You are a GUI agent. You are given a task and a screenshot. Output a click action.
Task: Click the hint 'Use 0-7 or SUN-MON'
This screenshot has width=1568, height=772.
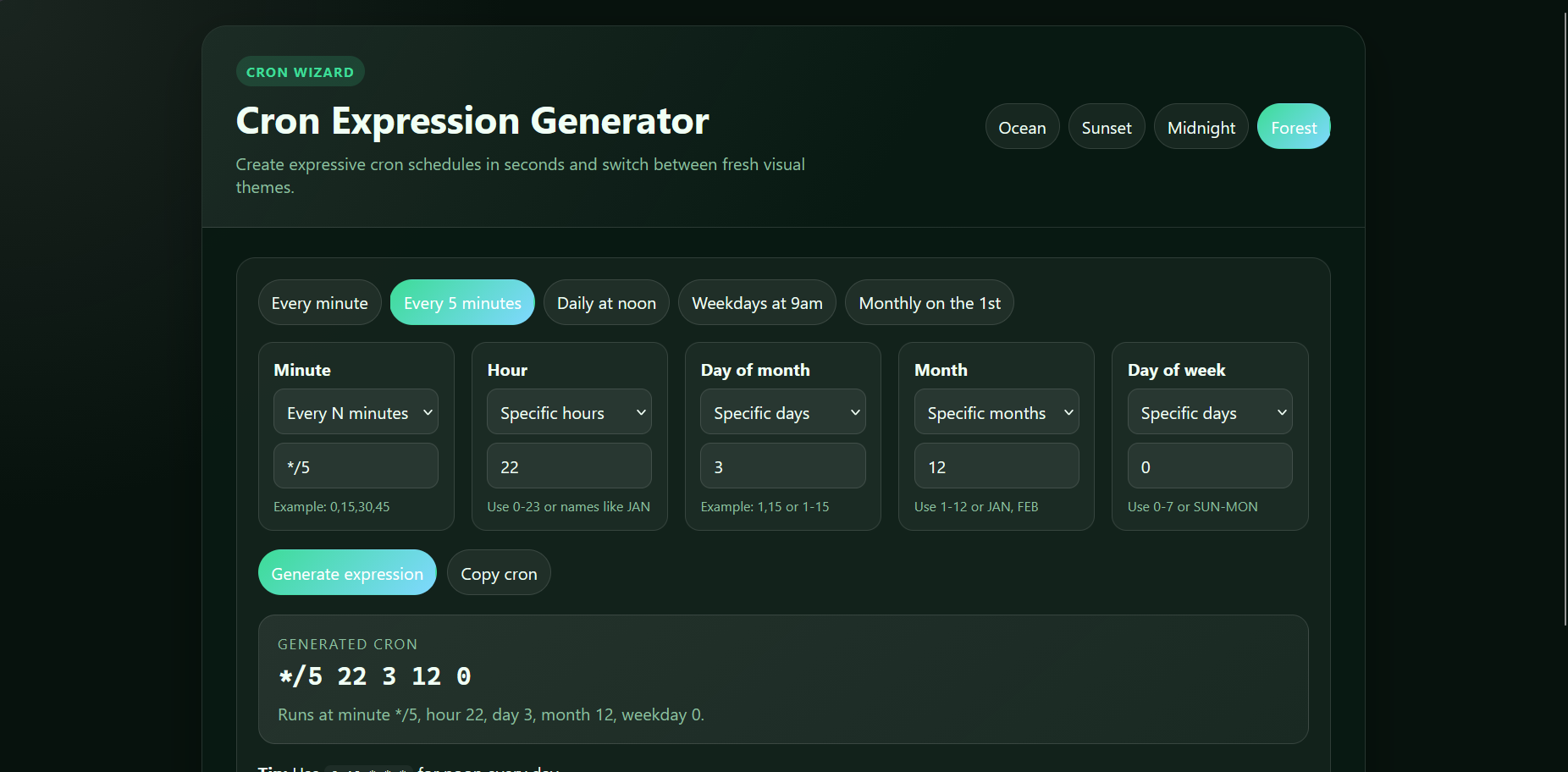click(1193, 507)
